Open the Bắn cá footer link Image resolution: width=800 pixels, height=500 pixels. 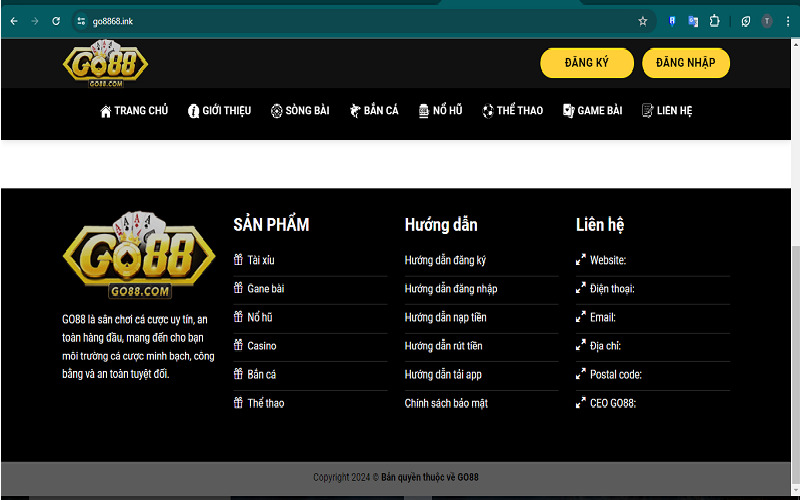pyautogui.click(x=261, y=374)
